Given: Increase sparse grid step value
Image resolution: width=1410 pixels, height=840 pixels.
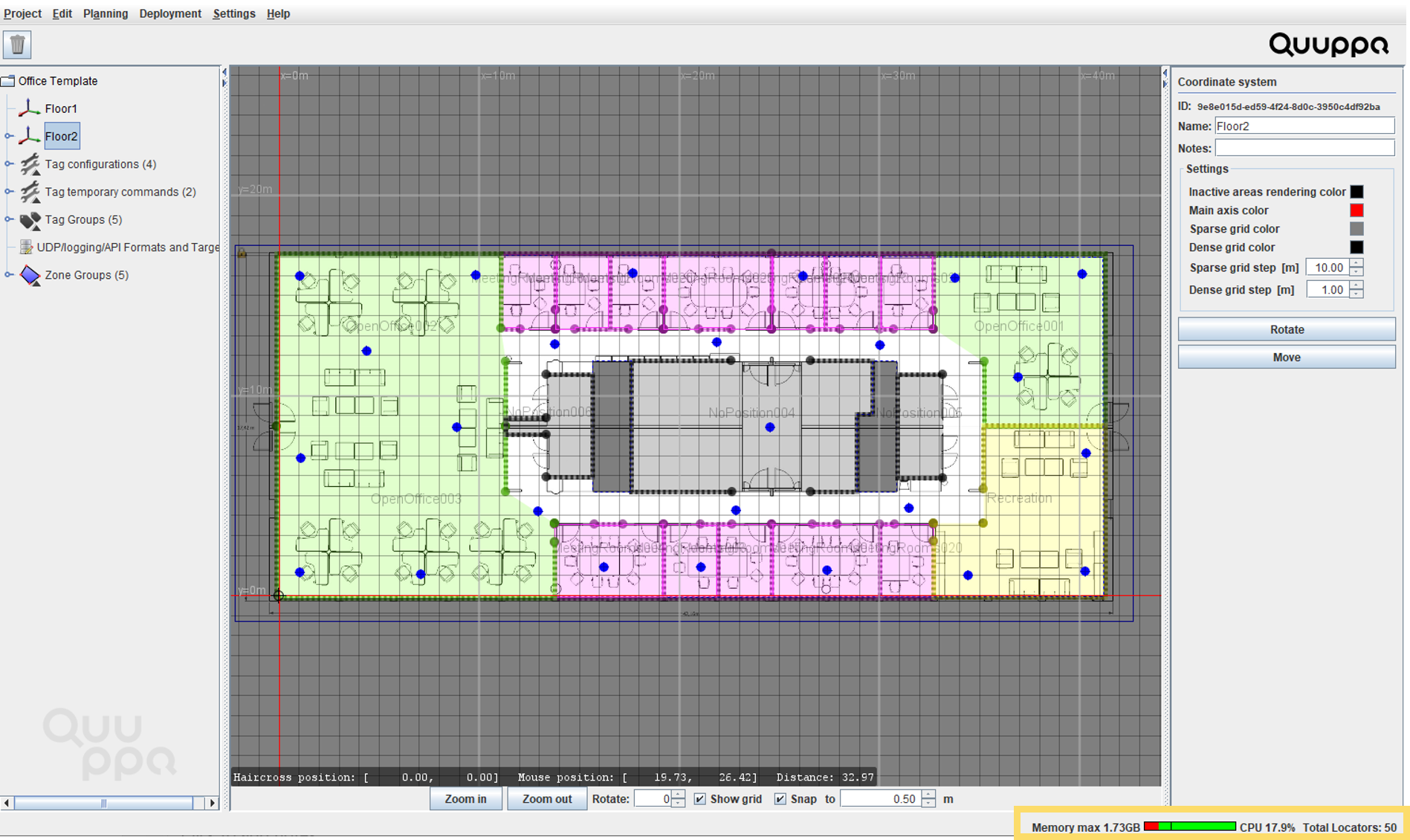Looking at the screenshot, I should pyautogui.click(x=1356, y=263).
